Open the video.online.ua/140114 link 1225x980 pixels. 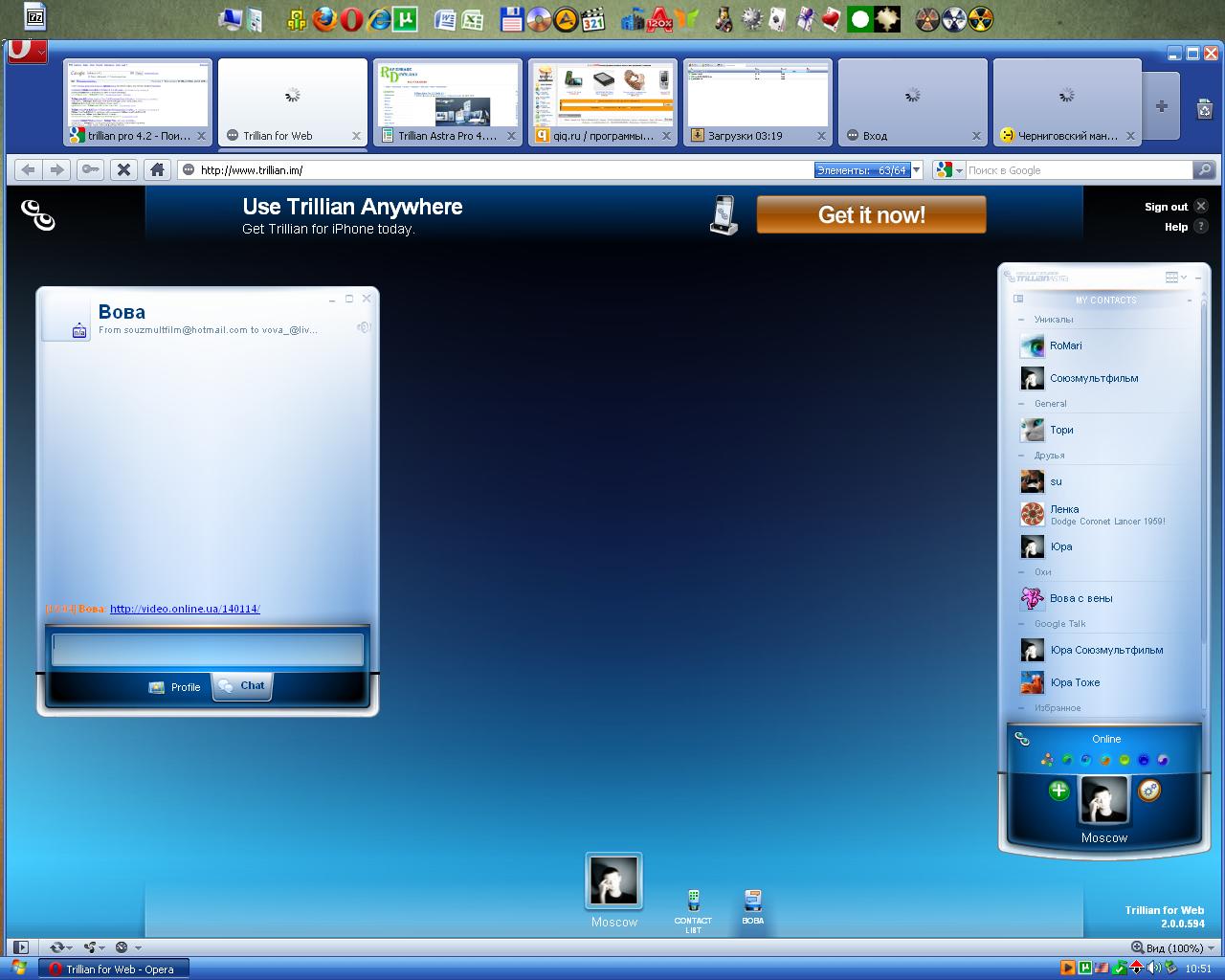coord(185,609)
